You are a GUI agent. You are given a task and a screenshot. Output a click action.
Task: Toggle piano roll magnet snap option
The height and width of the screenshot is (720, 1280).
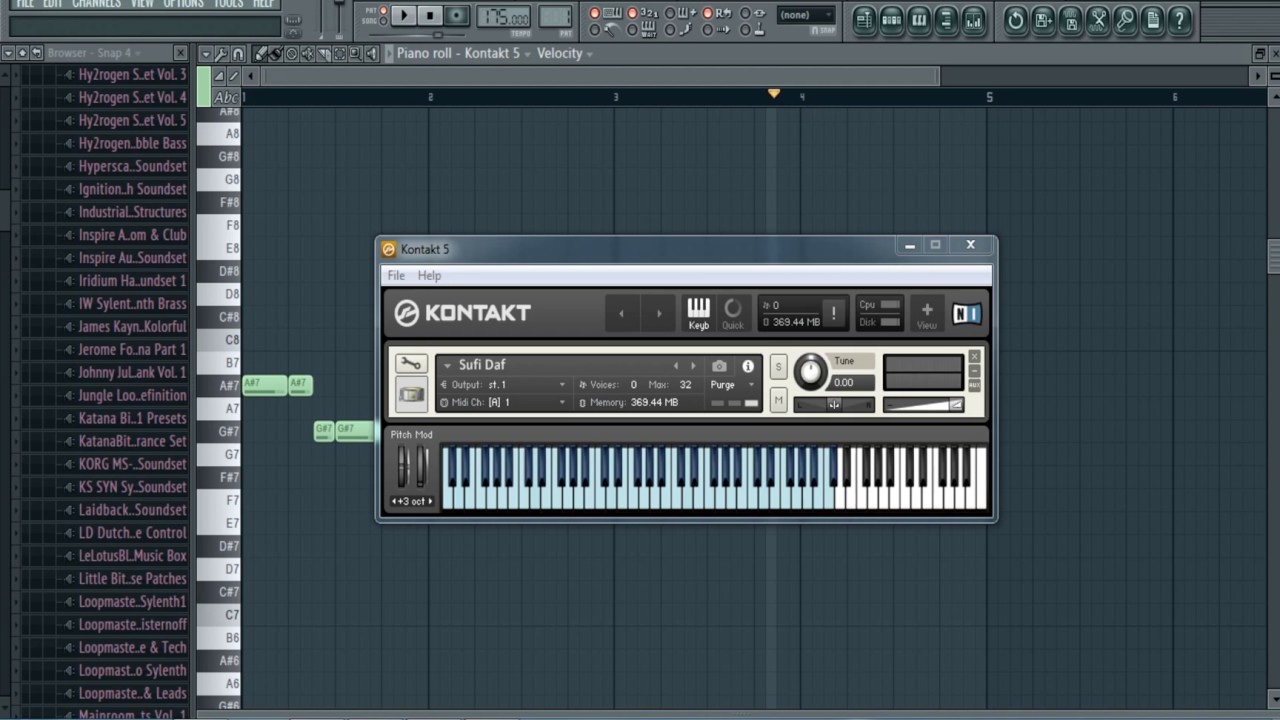click(238, 54)
